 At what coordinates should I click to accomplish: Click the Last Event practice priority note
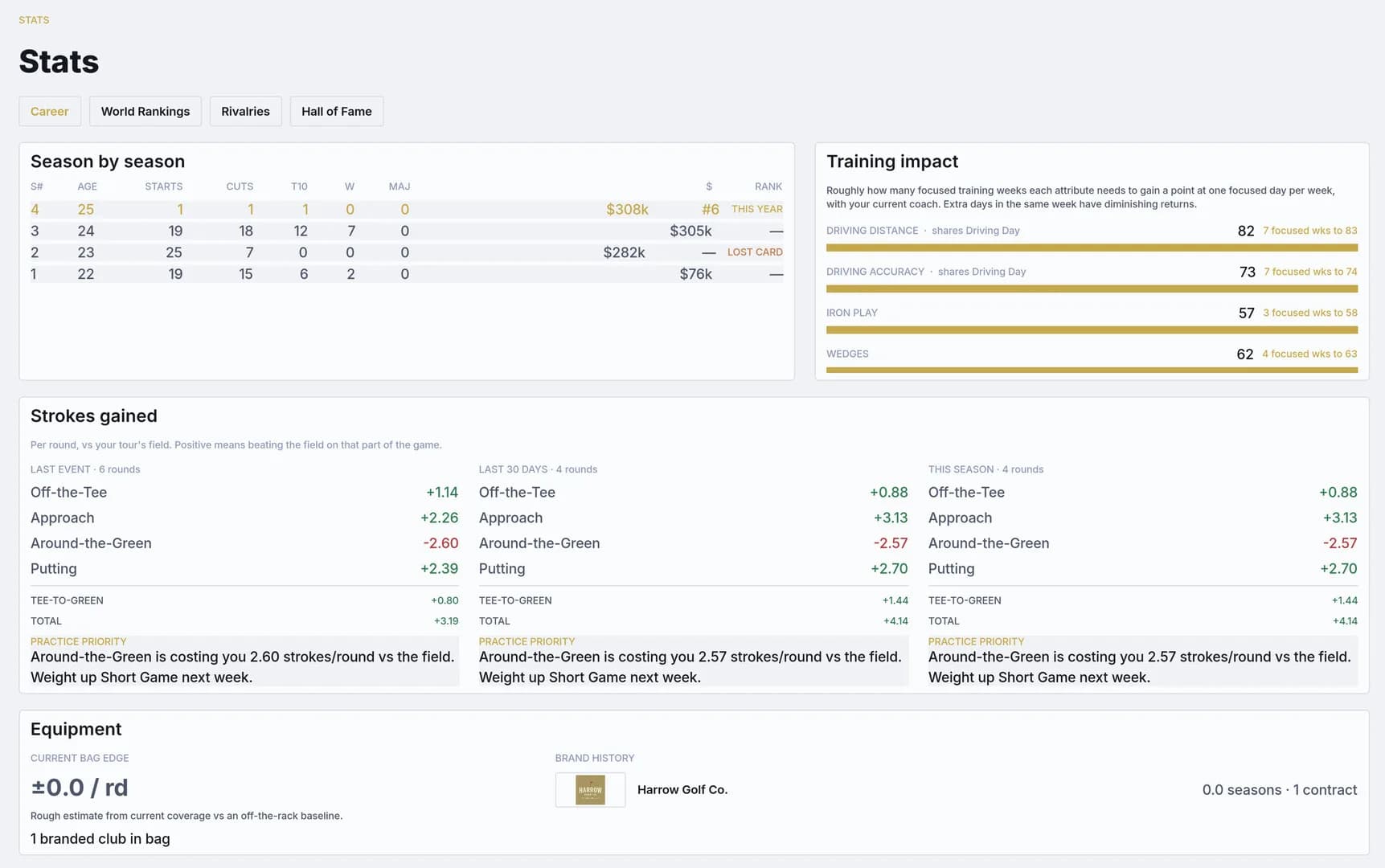[x=244, y=661]
